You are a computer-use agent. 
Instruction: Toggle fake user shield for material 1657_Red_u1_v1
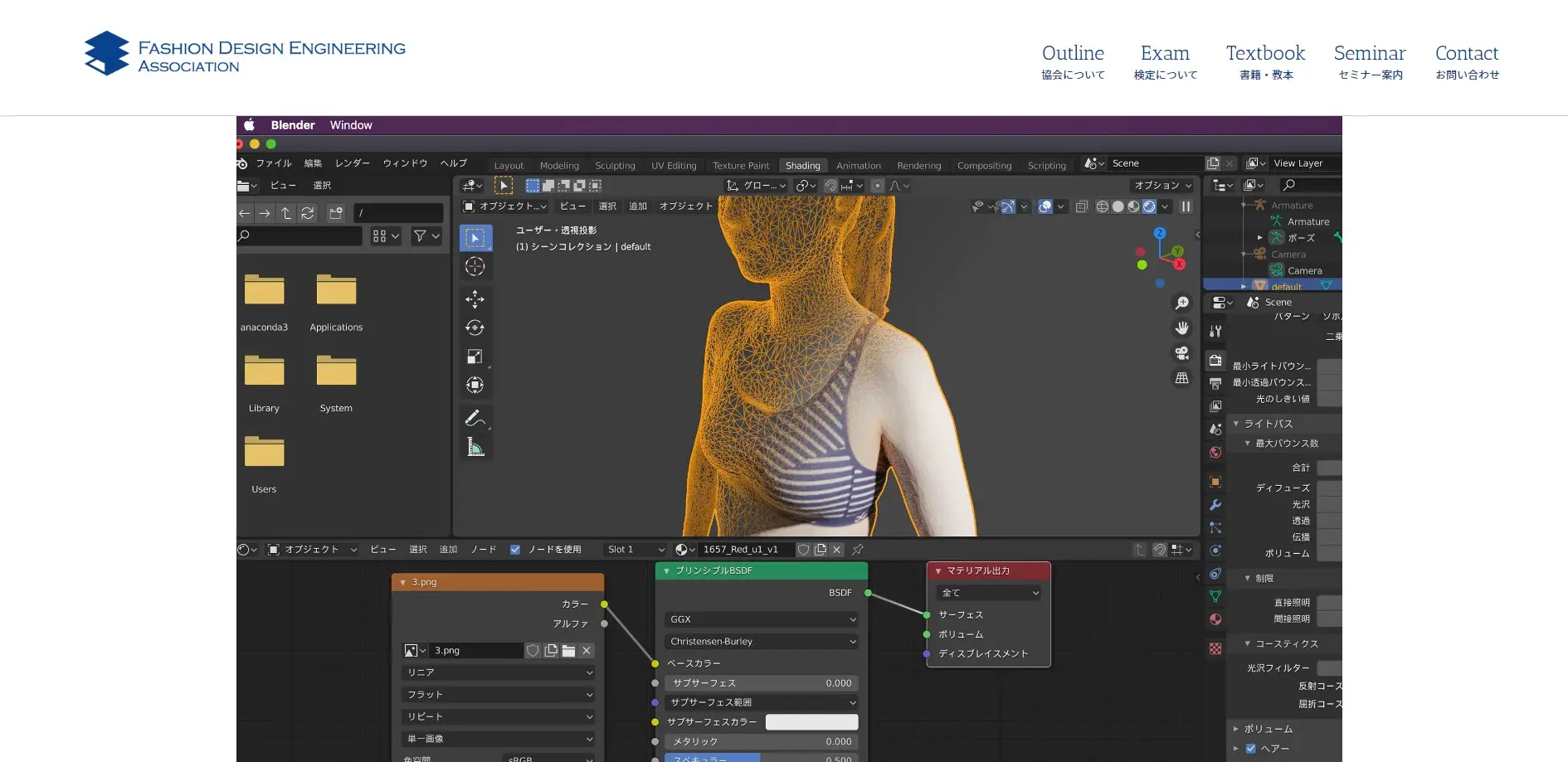pos(803,550)
